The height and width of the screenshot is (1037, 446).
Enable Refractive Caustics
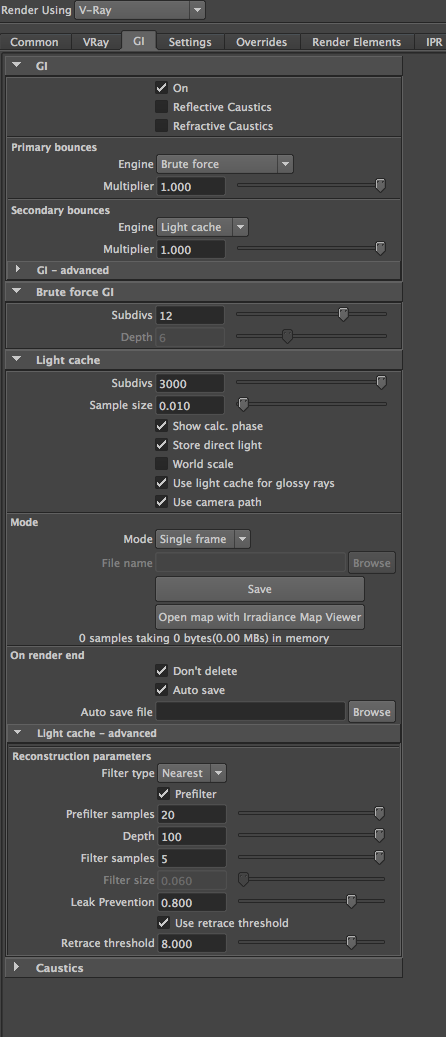click(161, 126)
